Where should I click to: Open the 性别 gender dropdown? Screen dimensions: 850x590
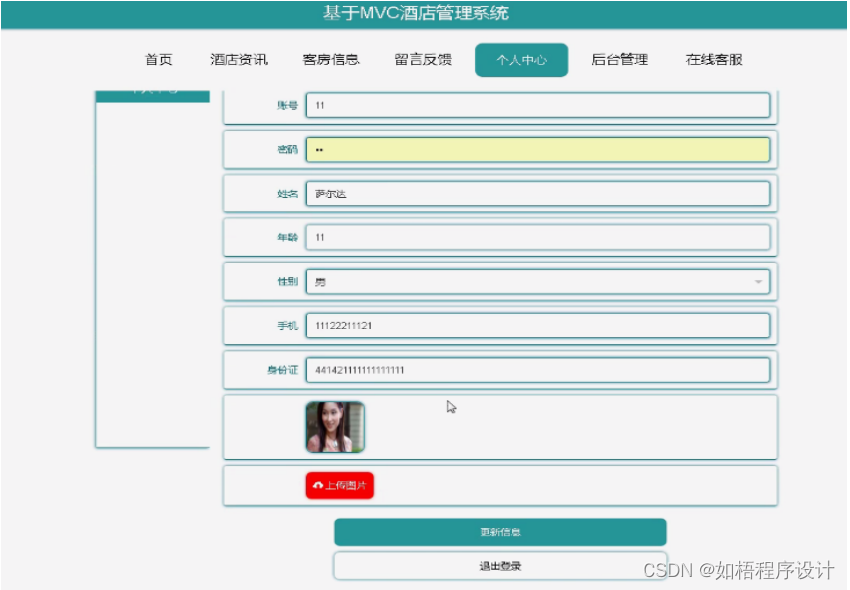(x=540, y=281)
